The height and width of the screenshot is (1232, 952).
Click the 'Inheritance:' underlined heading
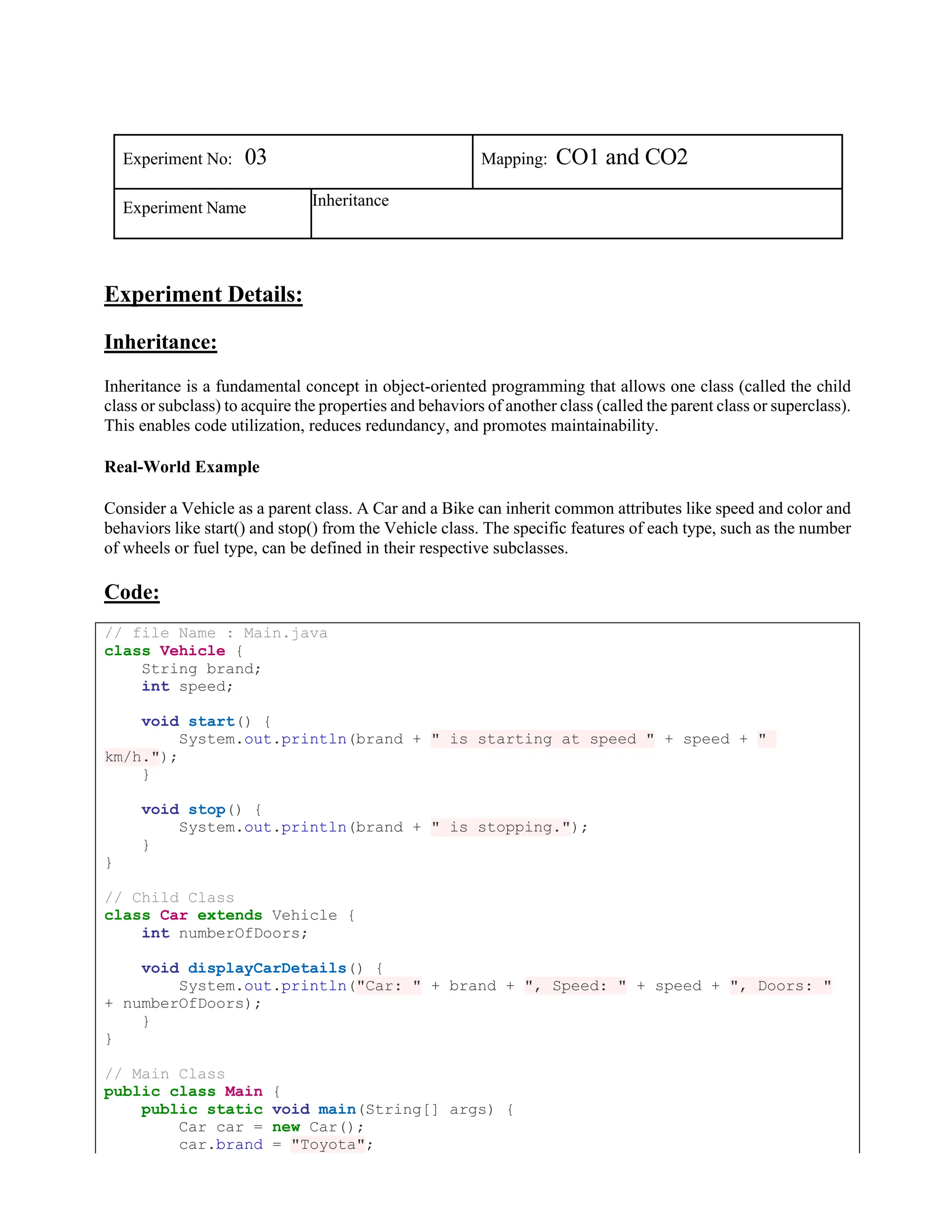[161, 342]
